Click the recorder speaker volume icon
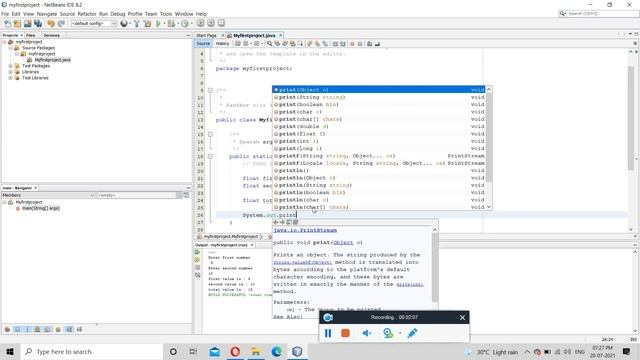Viewport: 640px width, 360px height. pos(367,333)
